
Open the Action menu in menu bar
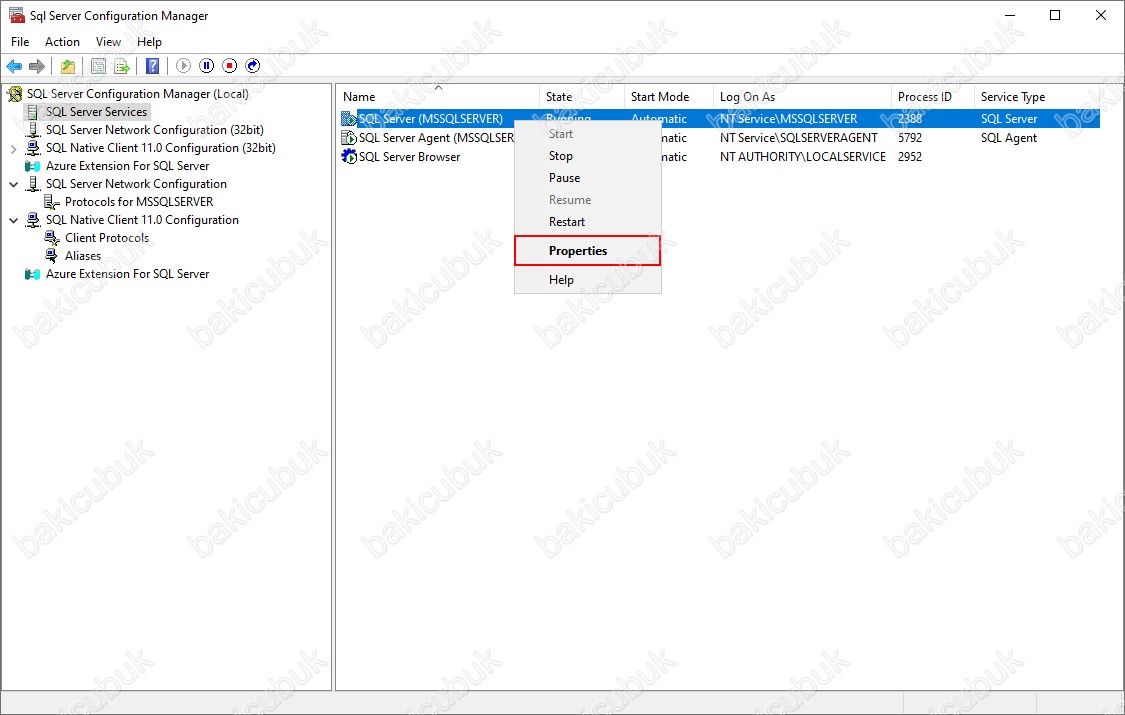62,42
